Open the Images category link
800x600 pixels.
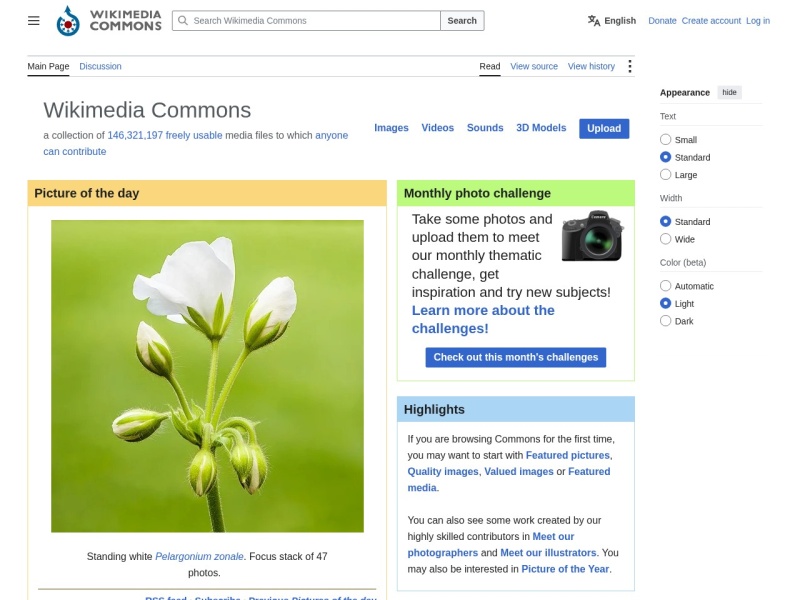(x=391, y=128)
